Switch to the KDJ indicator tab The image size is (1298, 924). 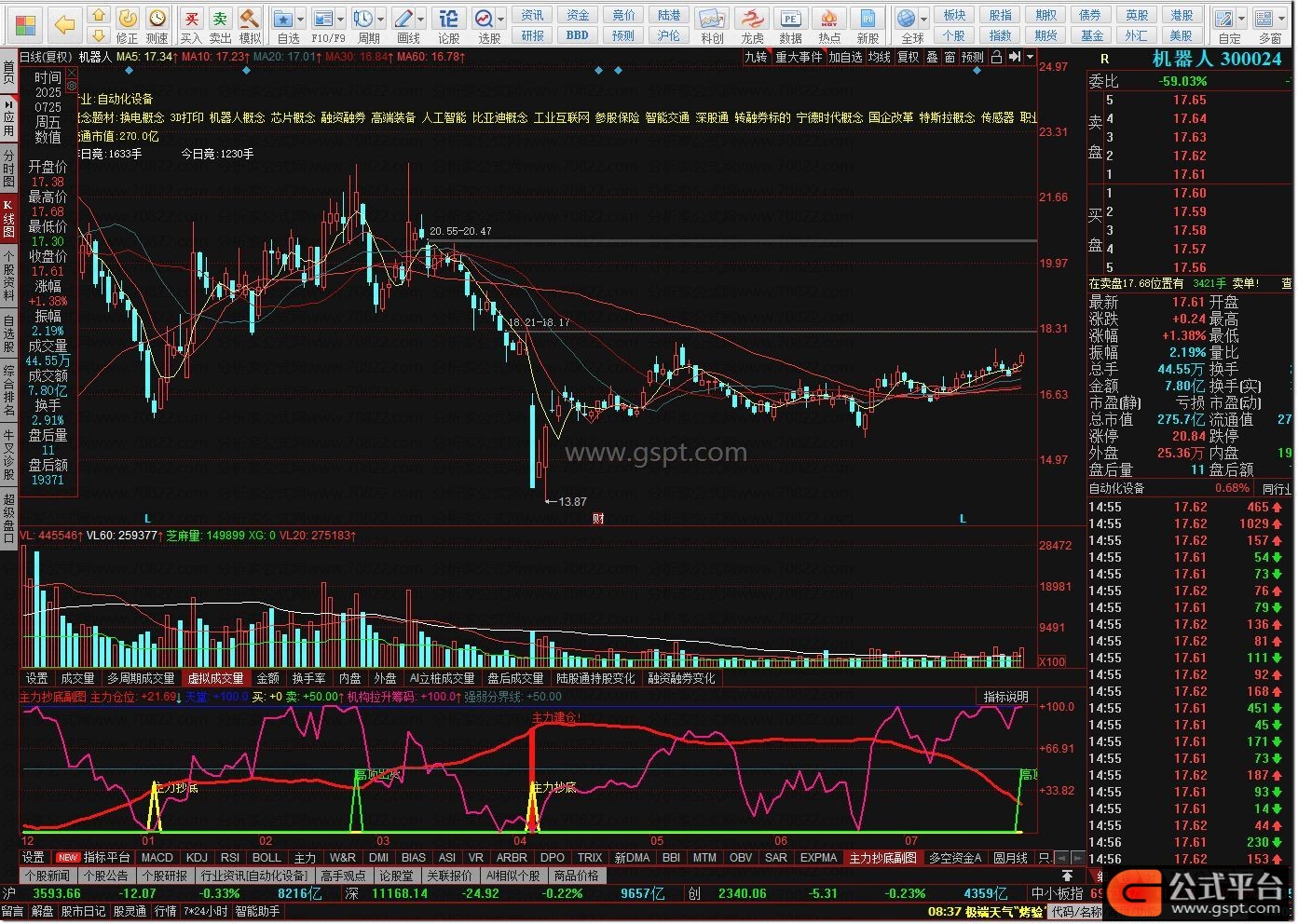[x=197, y=858]
